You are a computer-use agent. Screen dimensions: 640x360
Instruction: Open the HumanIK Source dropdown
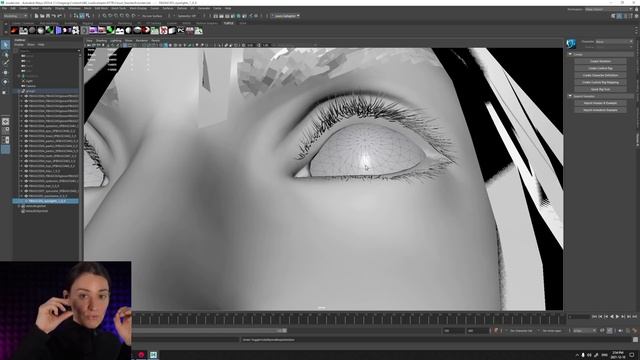[x=614, y=47]
